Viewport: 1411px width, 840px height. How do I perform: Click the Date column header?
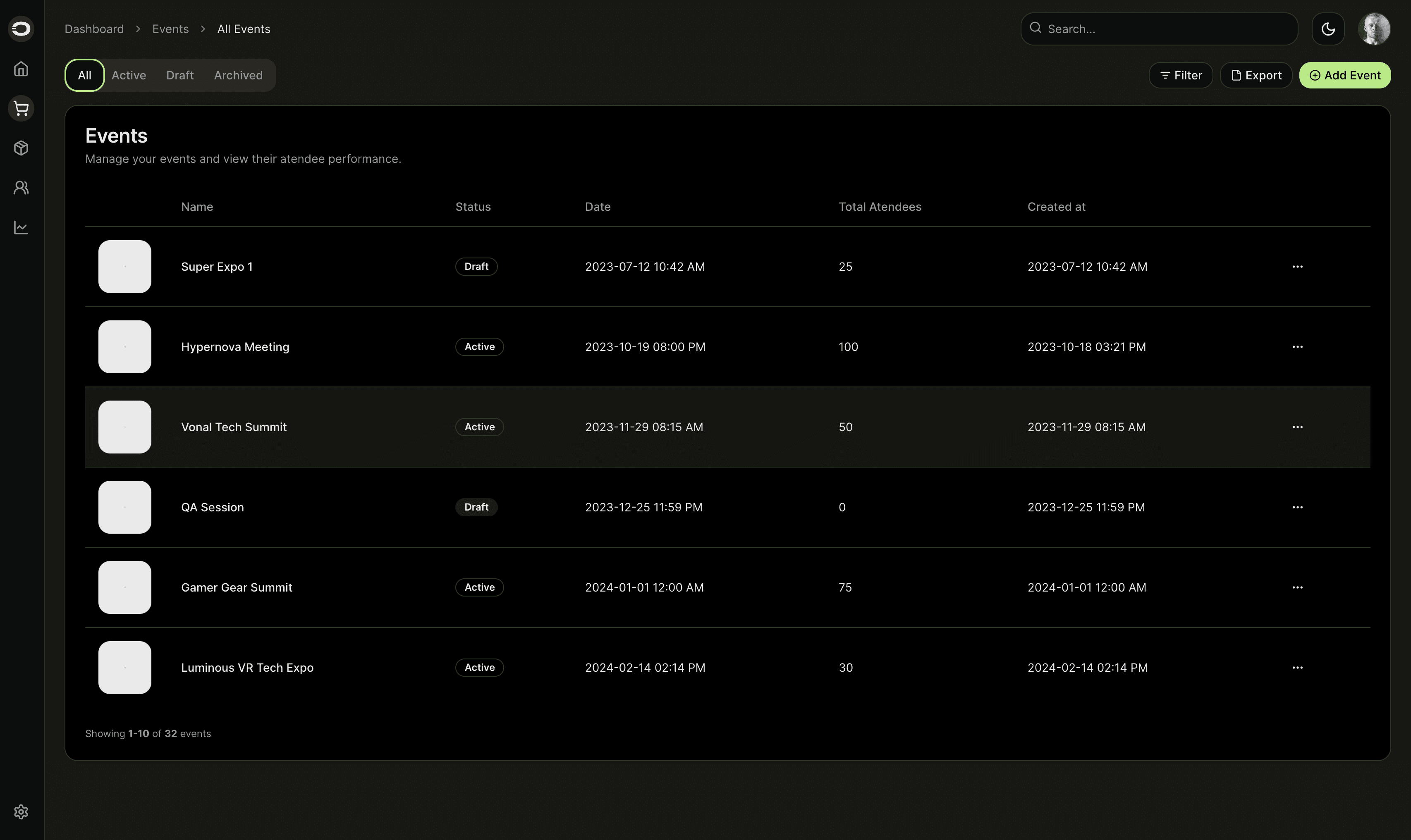(598, 207)
